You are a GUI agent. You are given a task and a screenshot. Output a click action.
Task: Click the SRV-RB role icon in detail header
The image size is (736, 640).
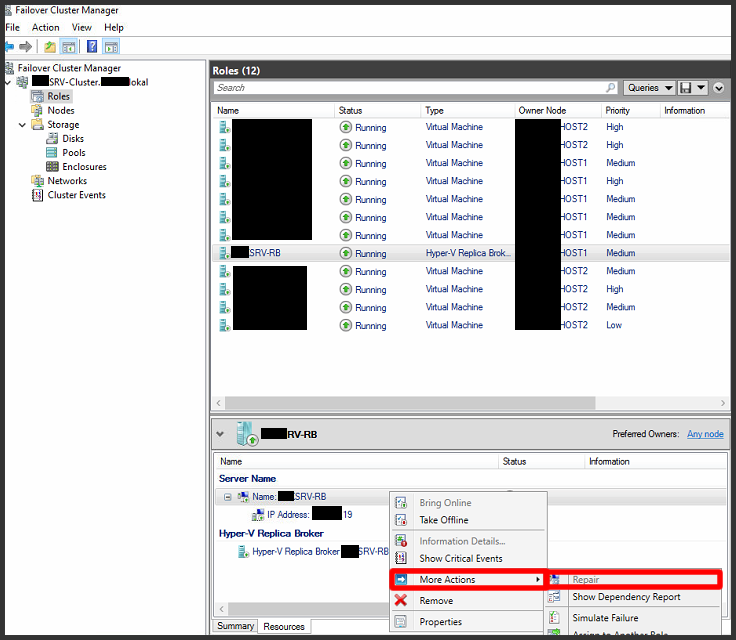coord(246,434)
